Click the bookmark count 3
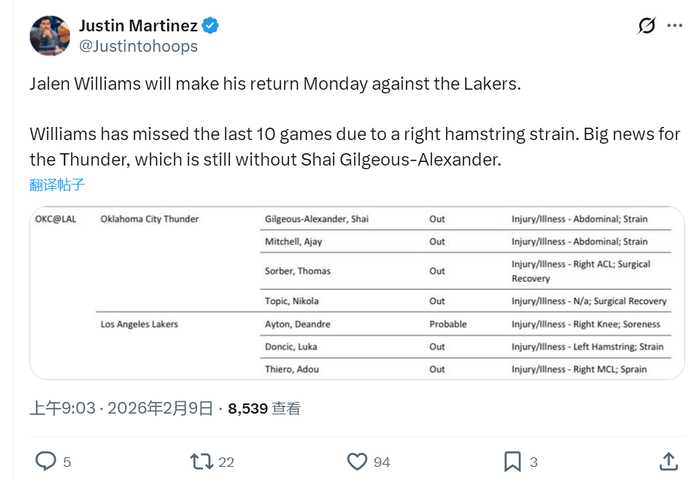The image size is (700, 480). (534, 462)
